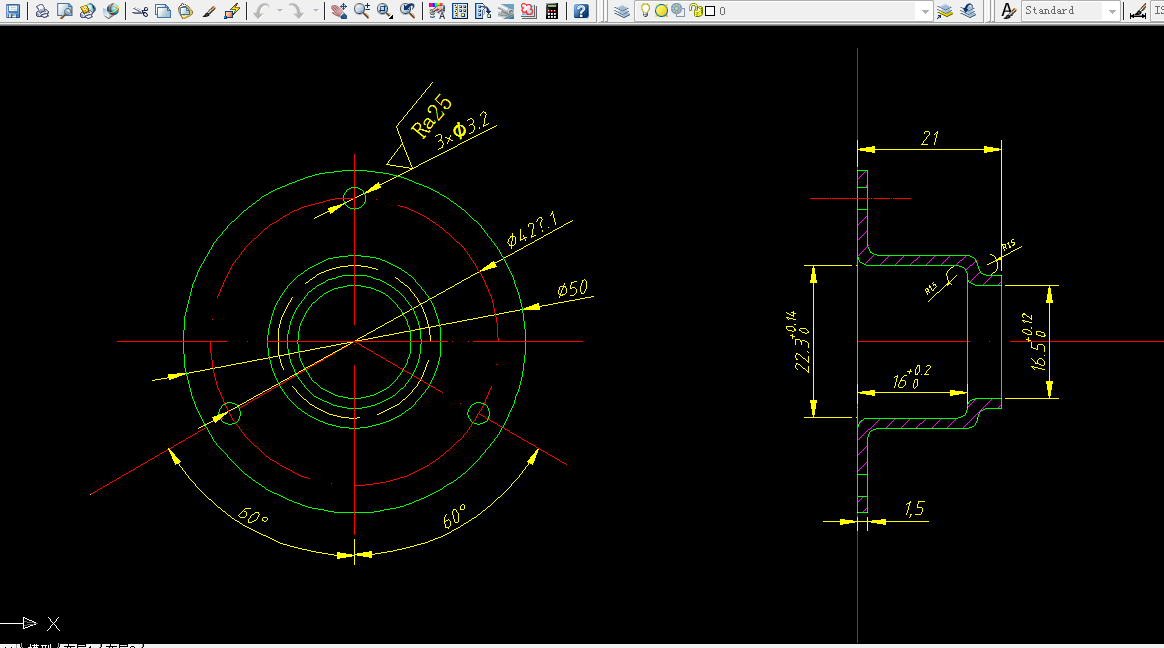Open the DesignCenter icon

(460, 10)
